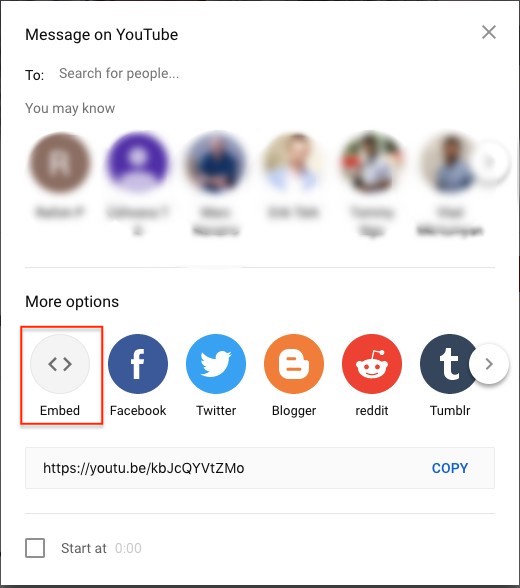This screenshot has height=588, width=520.
Task: Pick the purple default avatar contact
Action: (138, 162)
